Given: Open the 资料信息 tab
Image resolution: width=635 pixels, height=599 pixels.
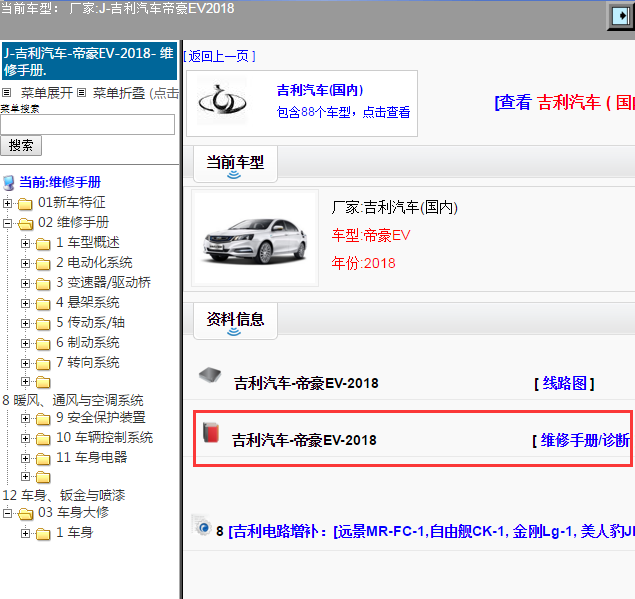Looking at the screenshot, I should (235, 320).
